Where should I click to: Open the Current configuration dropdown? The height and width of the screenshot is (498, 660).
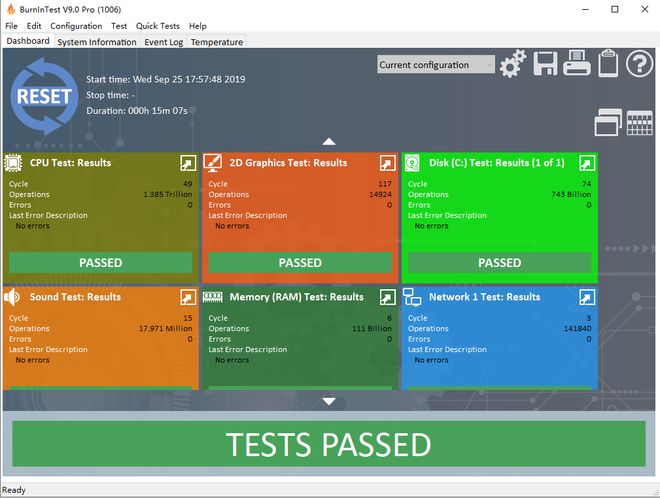click(436, 65)
